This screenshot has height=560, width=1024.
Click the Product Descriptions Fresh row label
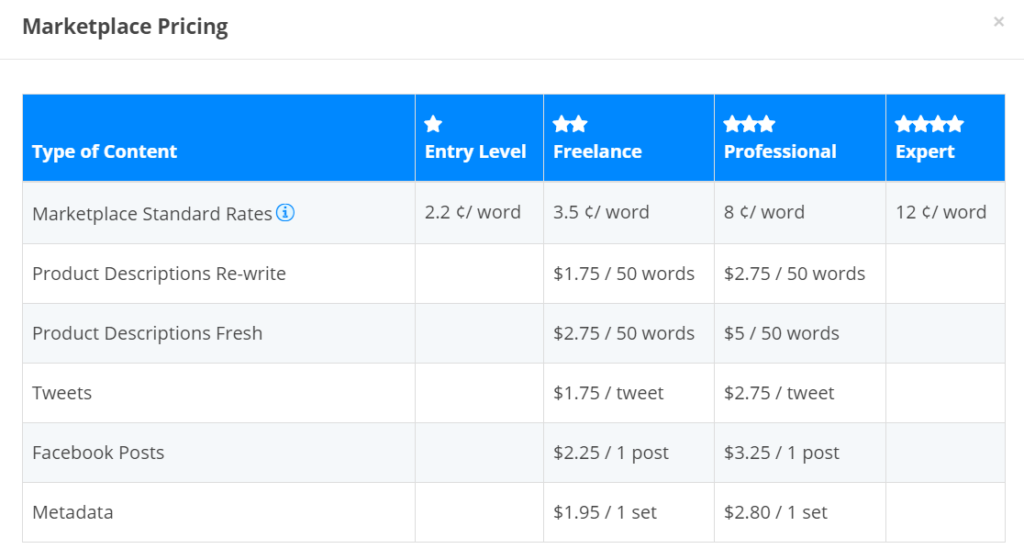coord(147,333)
